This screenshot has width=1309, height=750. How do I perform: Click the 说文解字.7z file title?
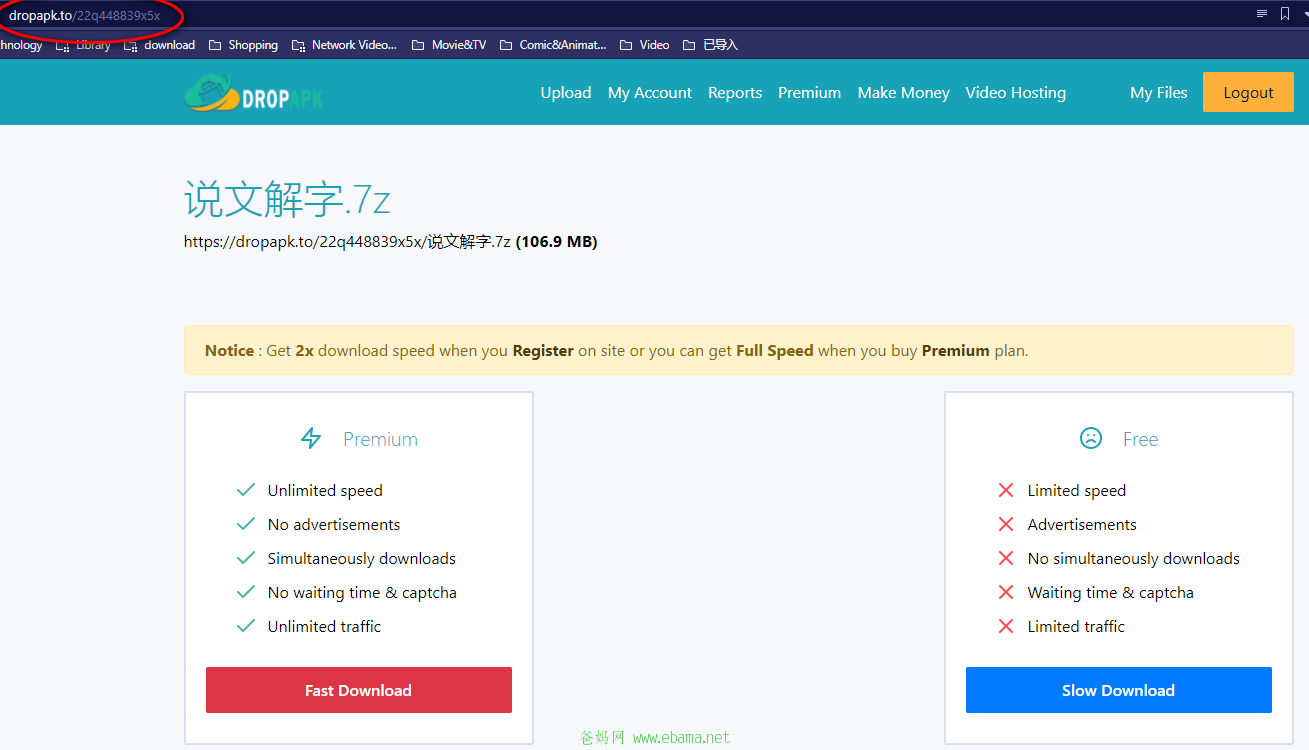tap(287, 200)
